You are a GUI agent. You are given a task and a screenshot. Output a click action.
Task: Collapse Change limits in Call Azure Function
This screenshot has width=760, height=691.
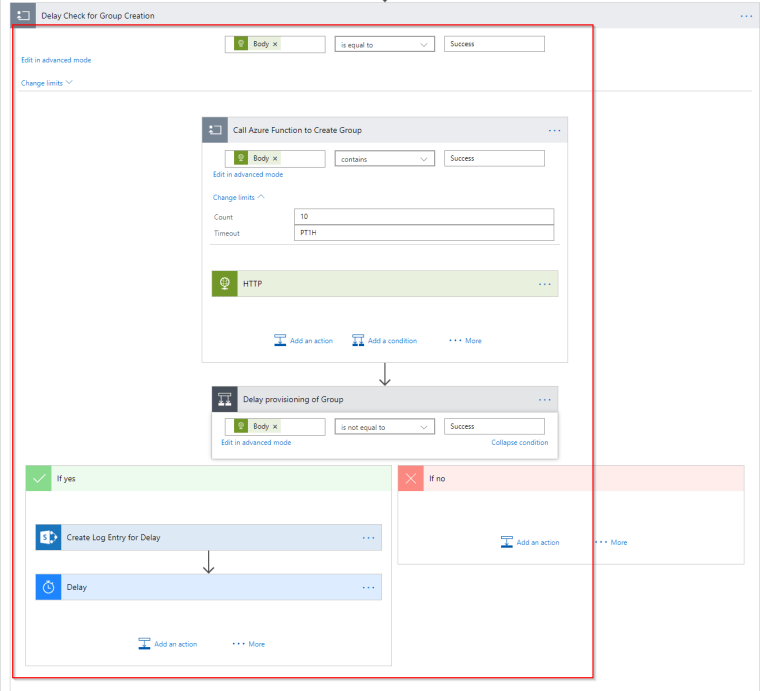click(x=238, y=197)
